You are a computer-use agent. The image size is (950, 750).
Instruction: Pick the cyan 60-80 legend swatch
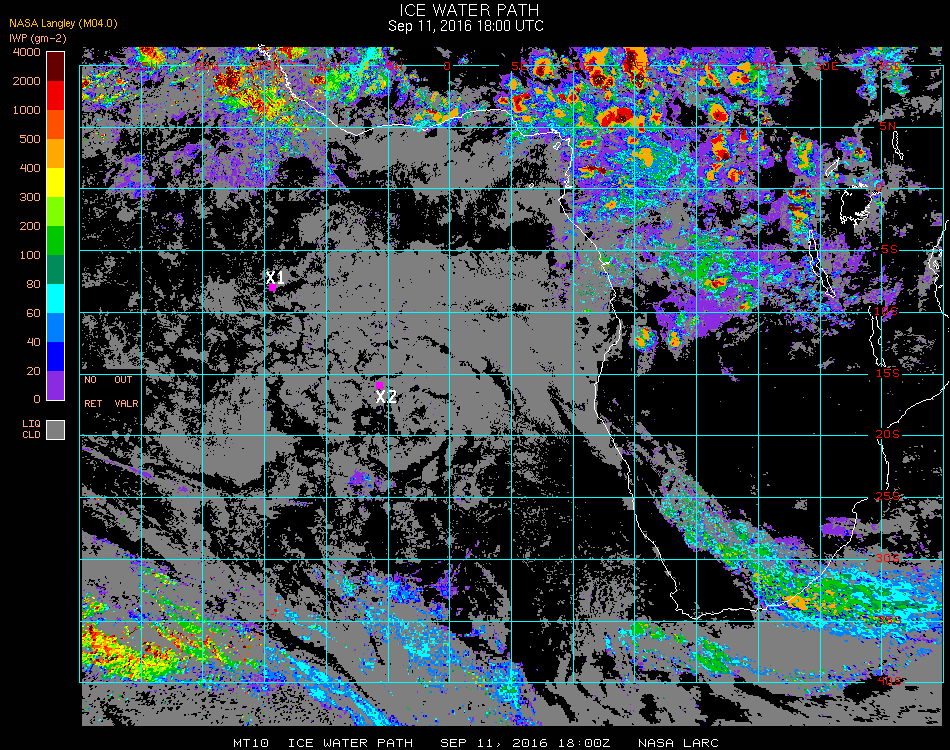pos(55,299)
